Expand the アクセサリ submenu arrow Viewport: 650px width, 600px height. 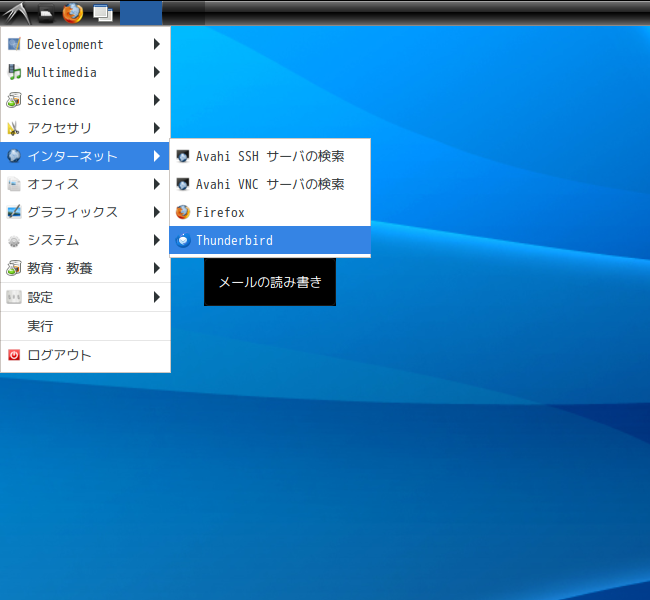[x=157, y=128]
